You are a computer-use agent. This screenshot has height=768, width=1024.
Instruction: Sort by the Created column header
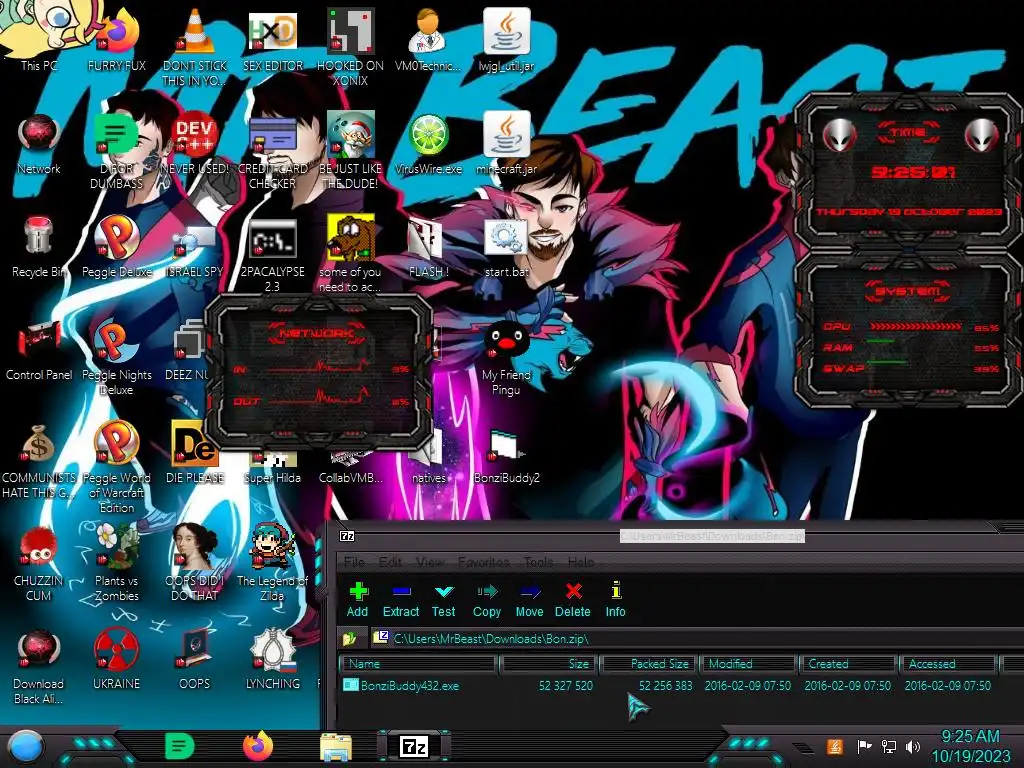coord(848,664)
